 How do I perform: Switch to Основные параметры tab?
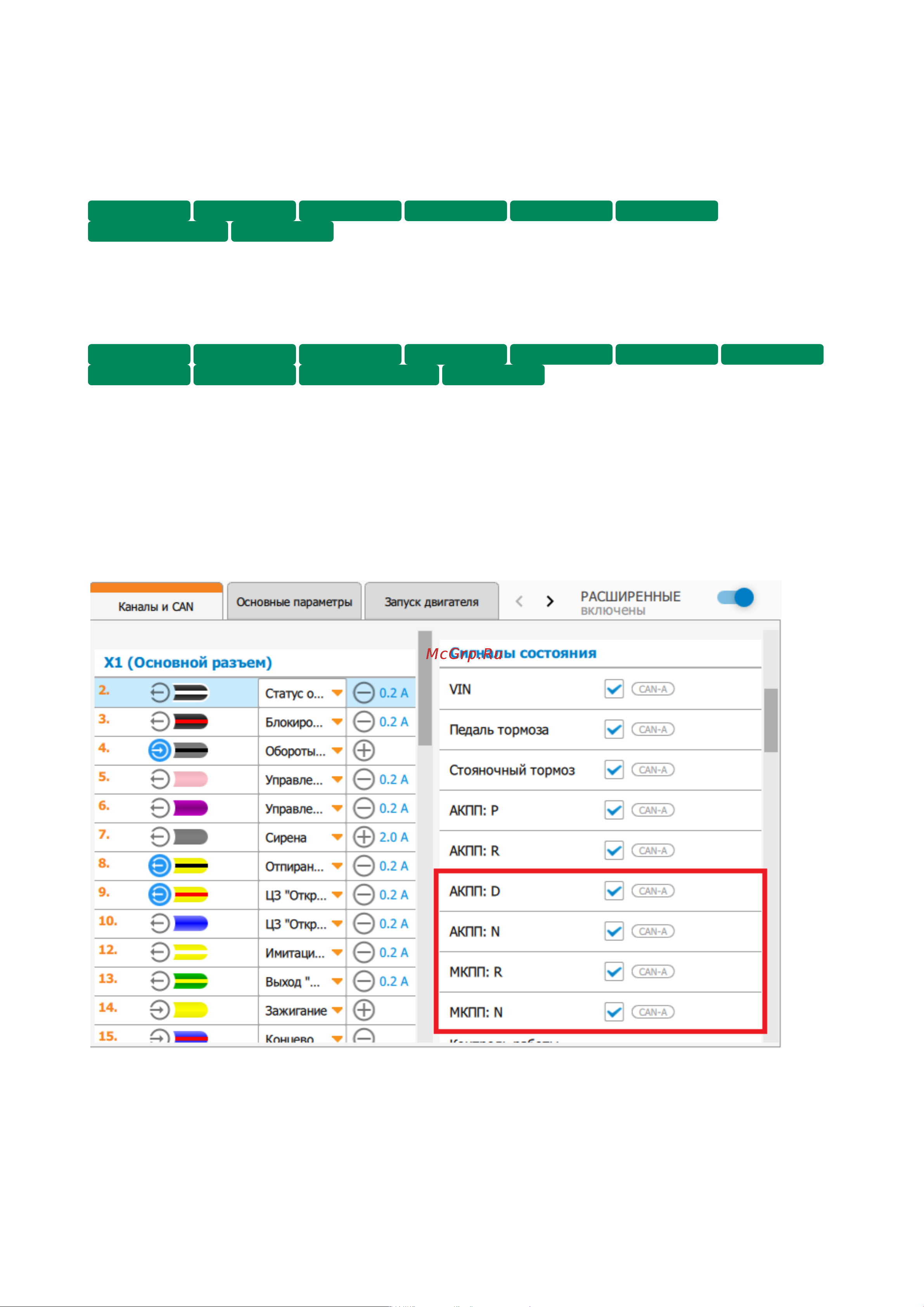(294, 601)
